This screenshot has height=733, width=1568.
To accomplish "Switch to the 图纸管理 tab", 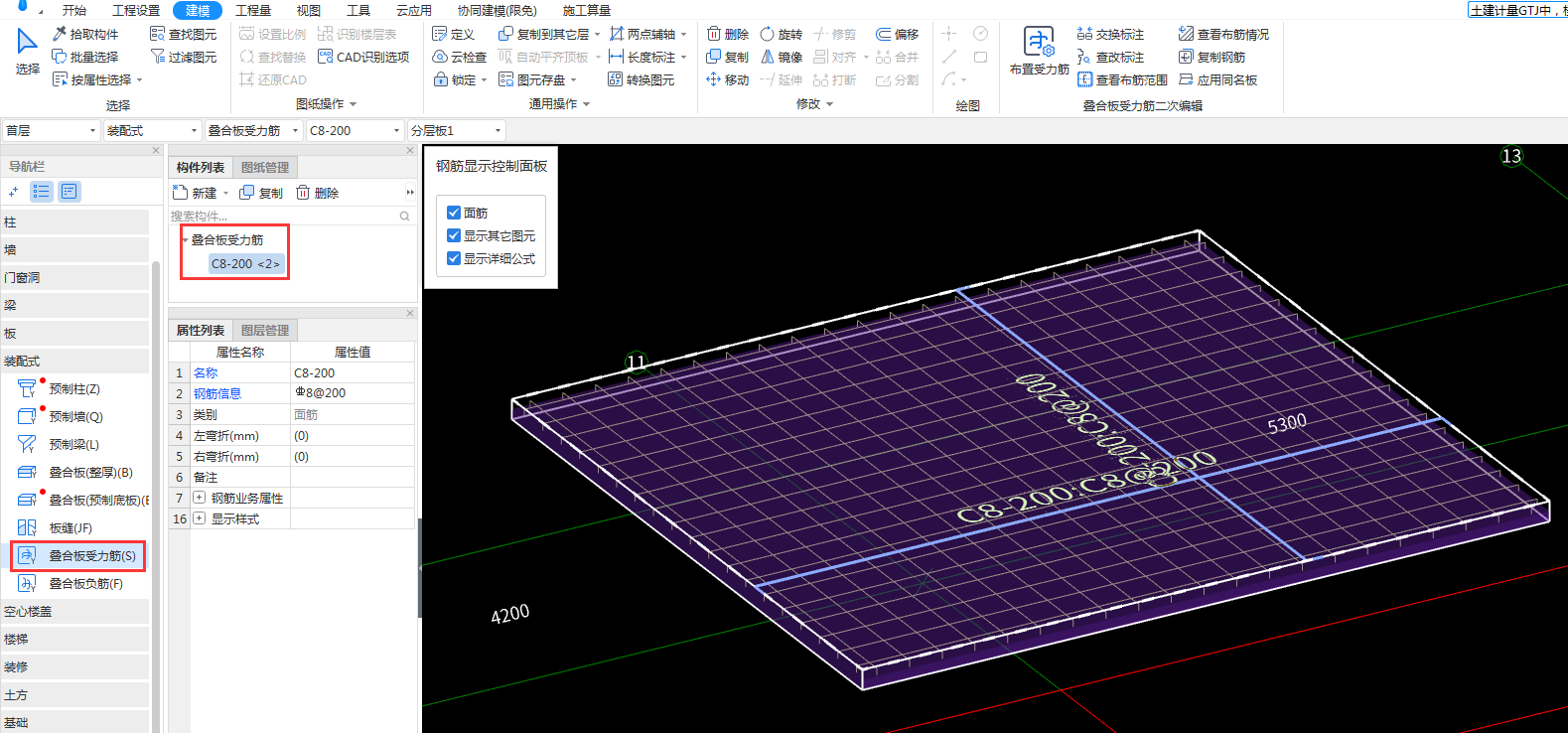I will [265, 168].
